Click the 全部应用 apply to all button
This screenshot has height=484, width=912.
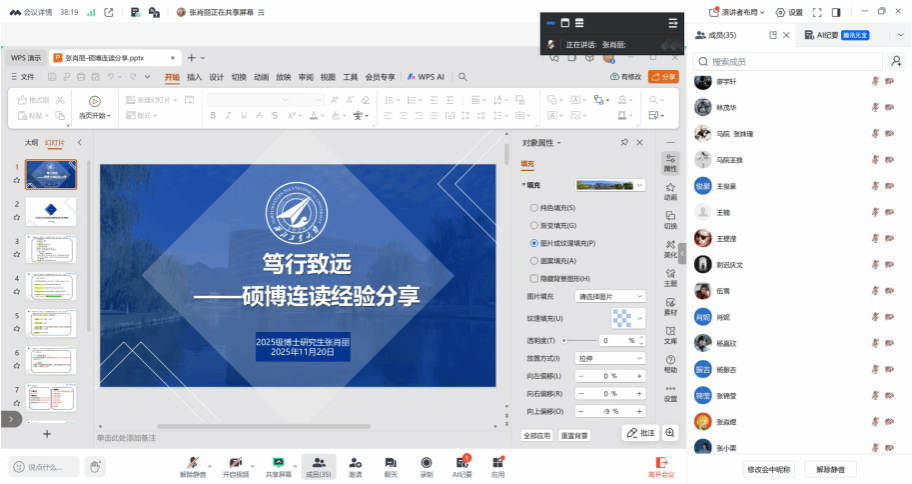(537, 436)
